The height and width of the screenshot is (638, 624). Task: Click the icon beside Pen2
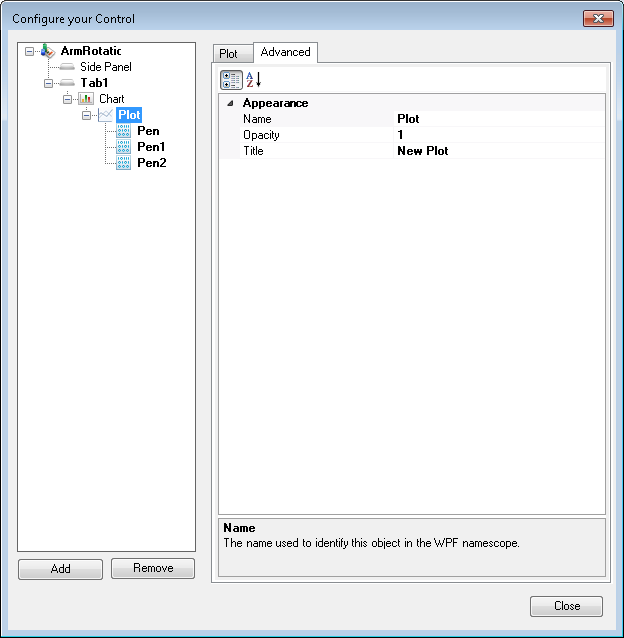click(x=124, y=163)
